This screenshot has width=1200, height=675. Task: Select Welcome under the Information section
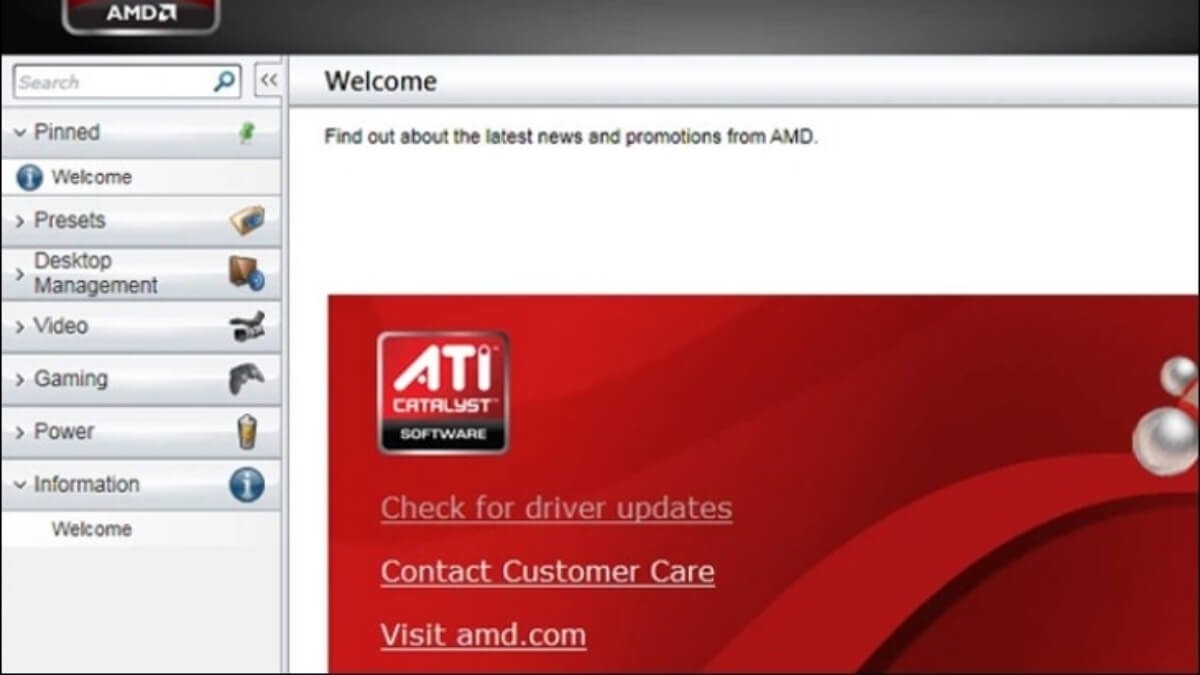(92, 529)
